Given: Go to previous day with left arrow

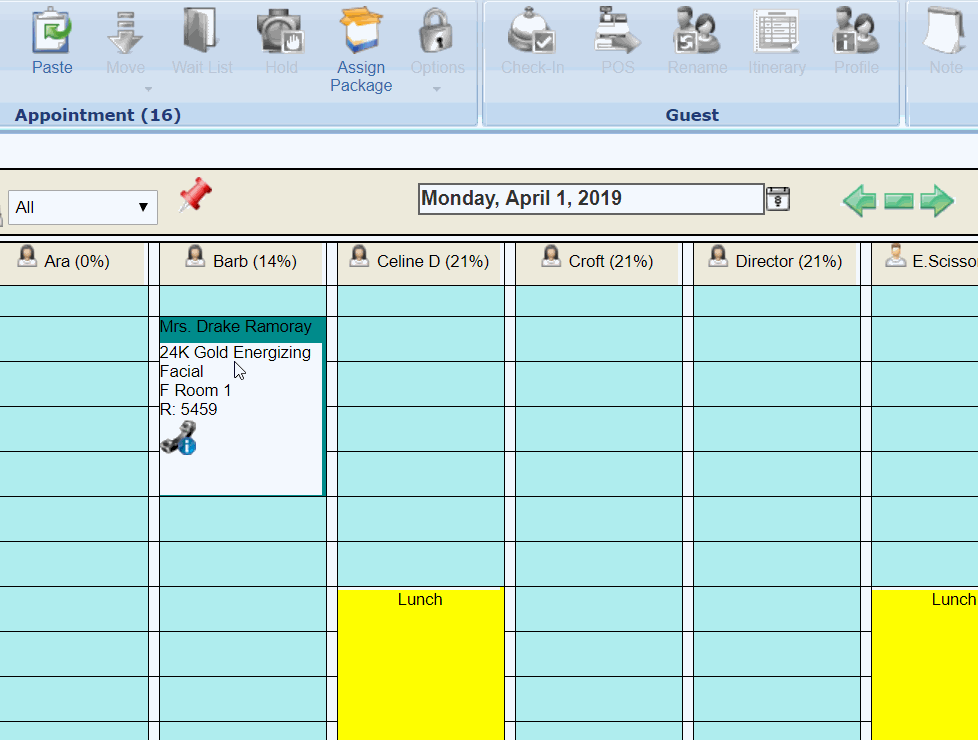Looking at the screenshot, I should [859, 201].
